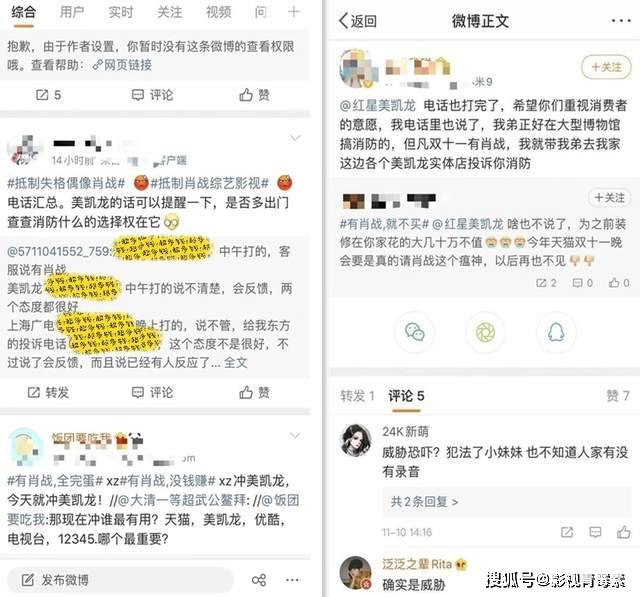Like the 24K新萌 comment

(624, 532)
